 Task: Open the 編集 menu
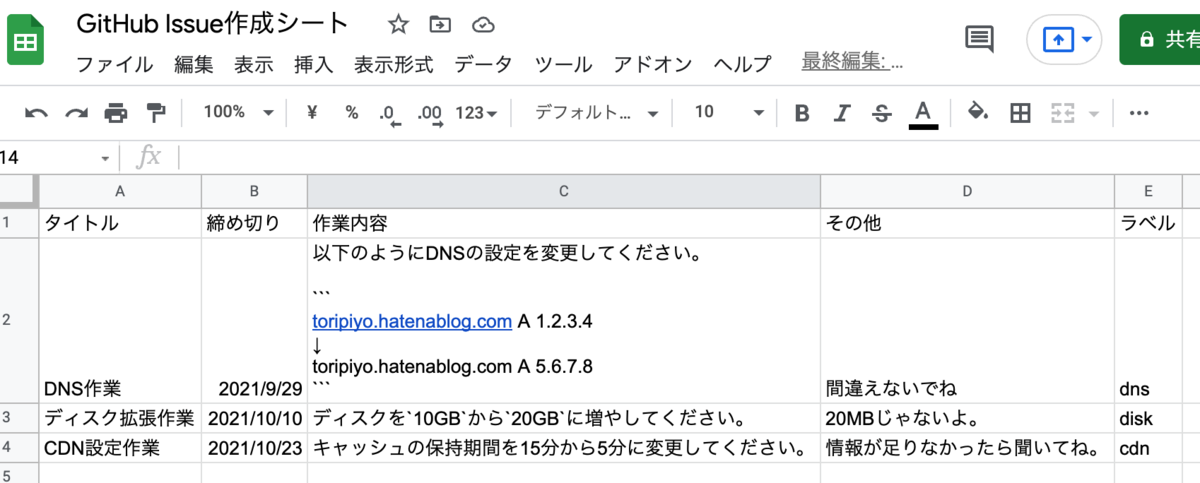[193, 64]
